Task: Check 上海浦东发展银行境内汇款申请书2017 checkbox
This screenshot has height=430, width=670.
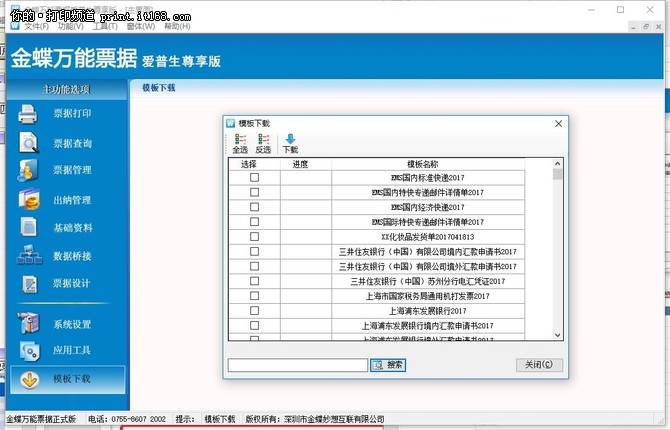Action: 255,325
